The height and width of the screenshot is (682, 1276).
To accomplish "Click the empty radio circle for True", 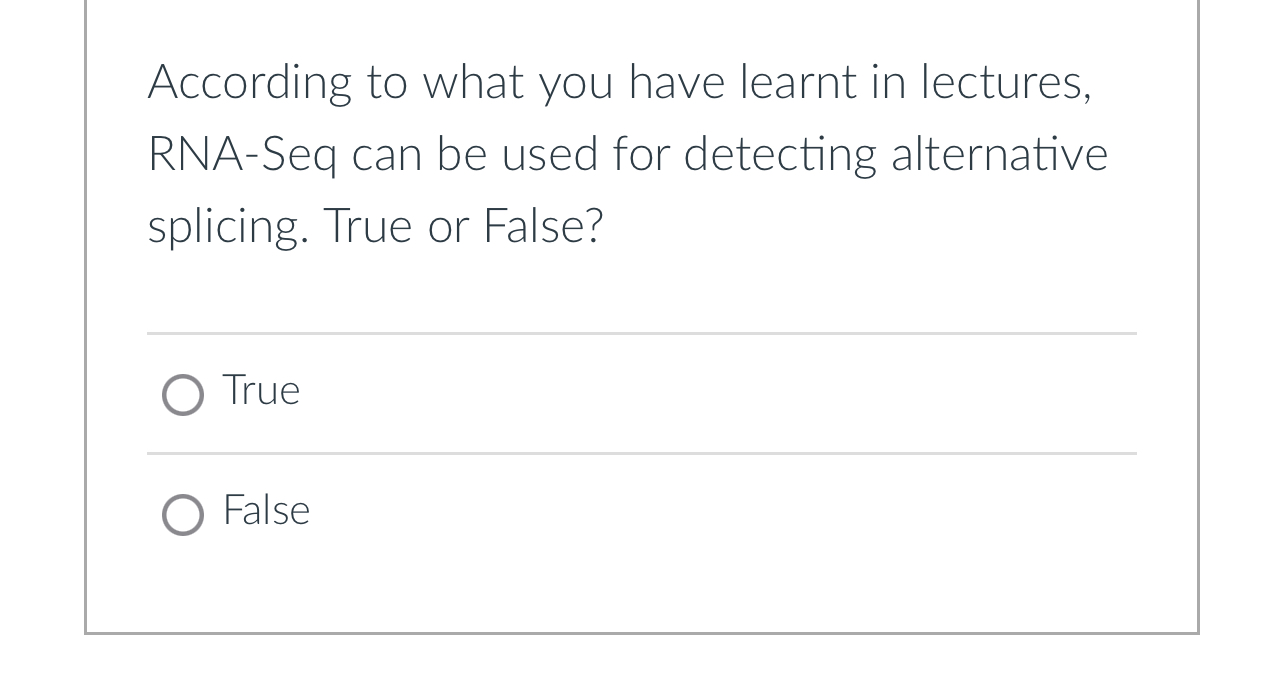I will 183,394.
